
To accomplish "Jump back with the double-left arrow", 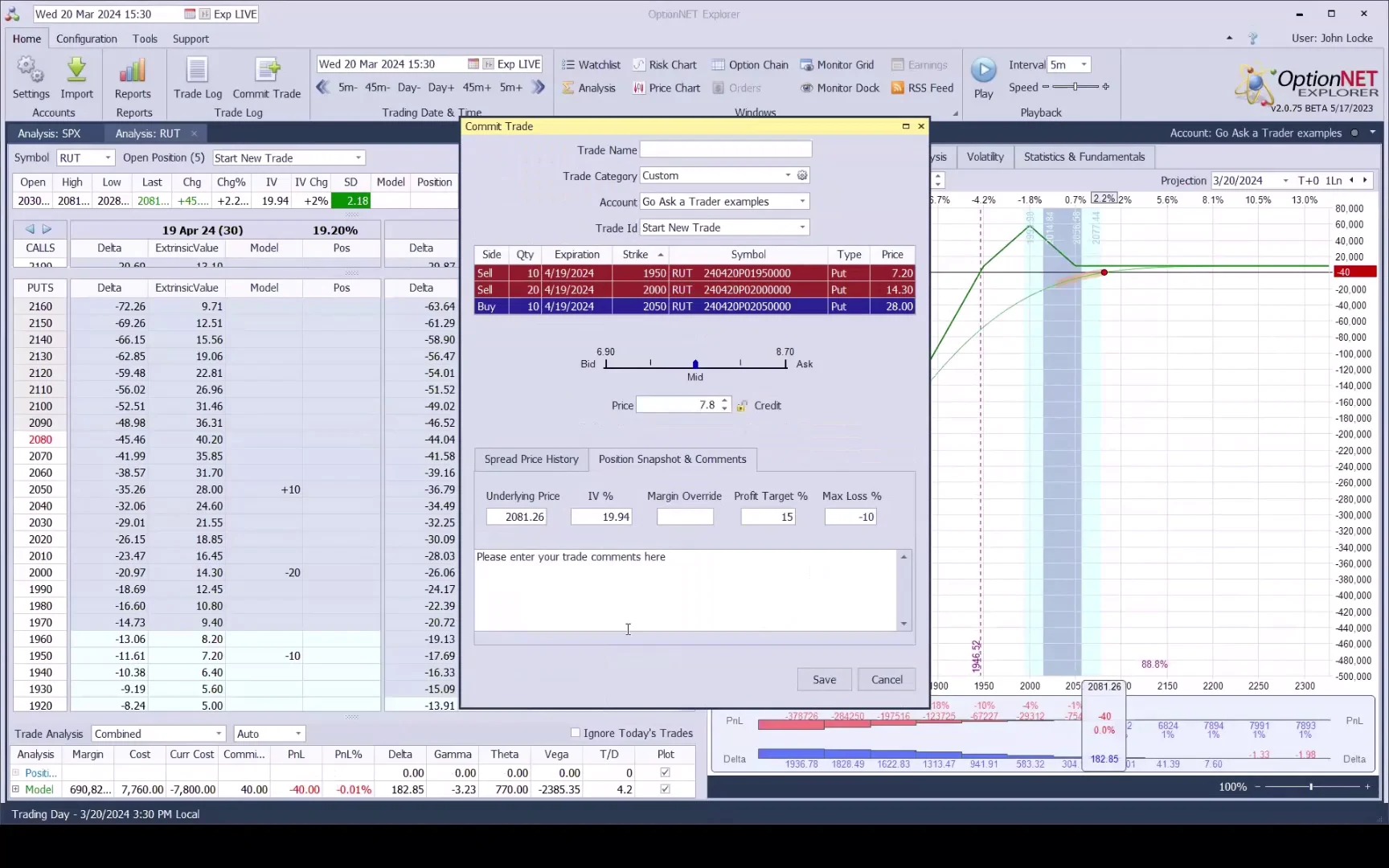I will tap(323, 88).
